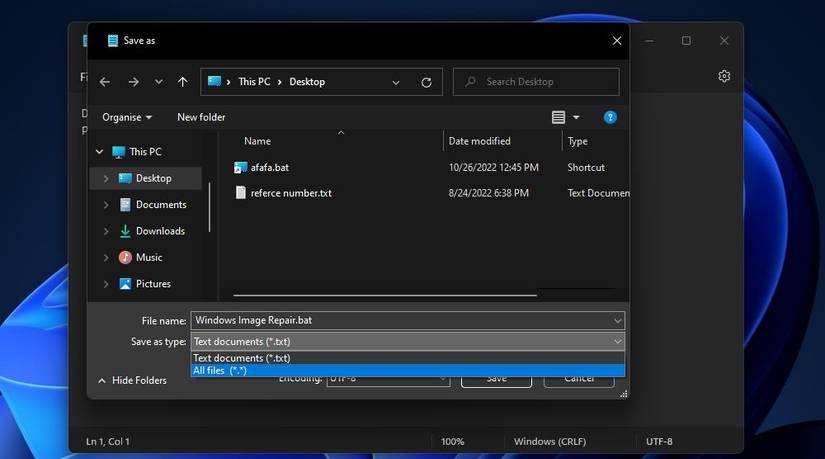Open Notepad settings gear icon
This screenshot has height=459, width=825.
(724, 76)
